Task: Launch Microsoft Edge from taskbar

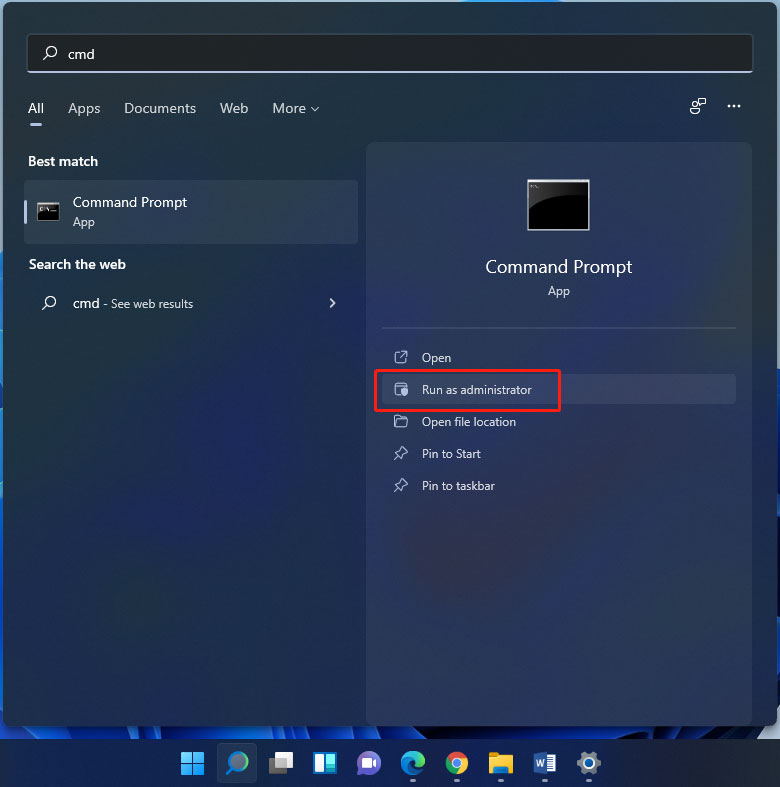Action: point(412,764)
